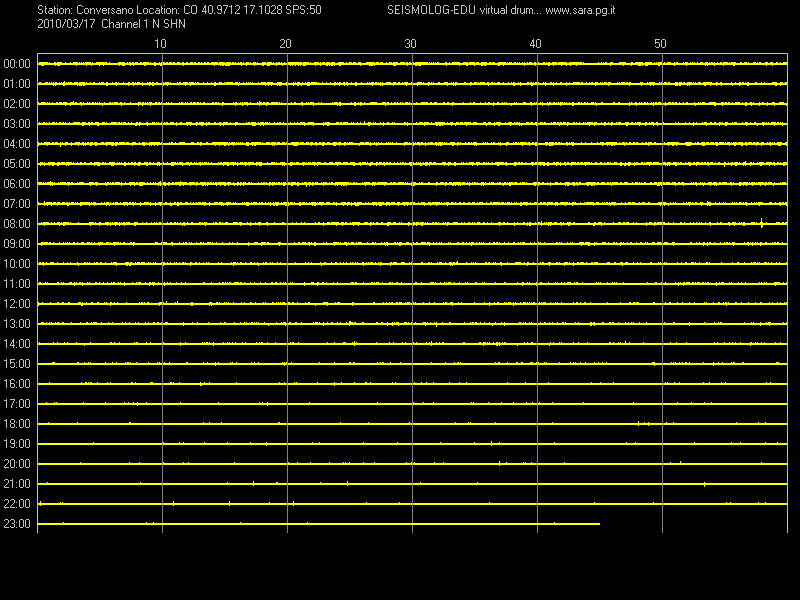Pick the 15:00 hour label

tap(17, 364)
